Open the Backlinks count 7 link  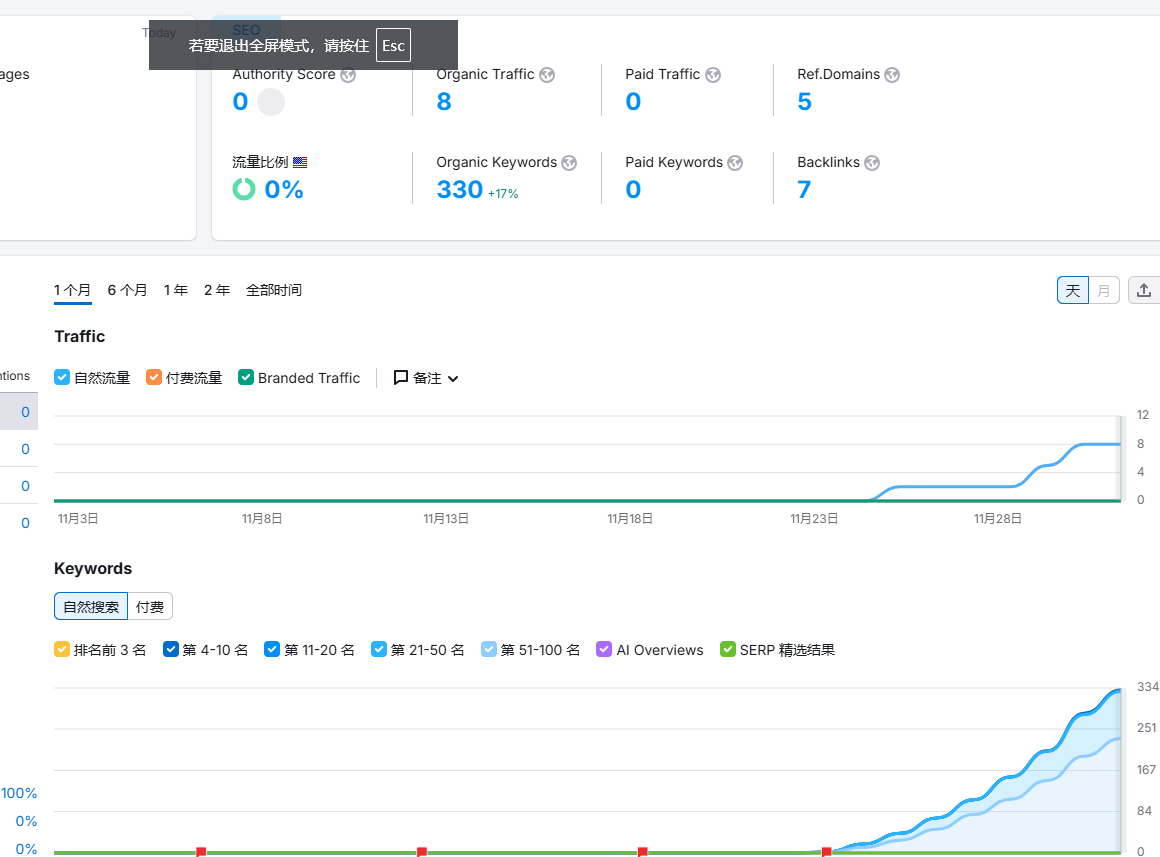[x=804, y=190]
